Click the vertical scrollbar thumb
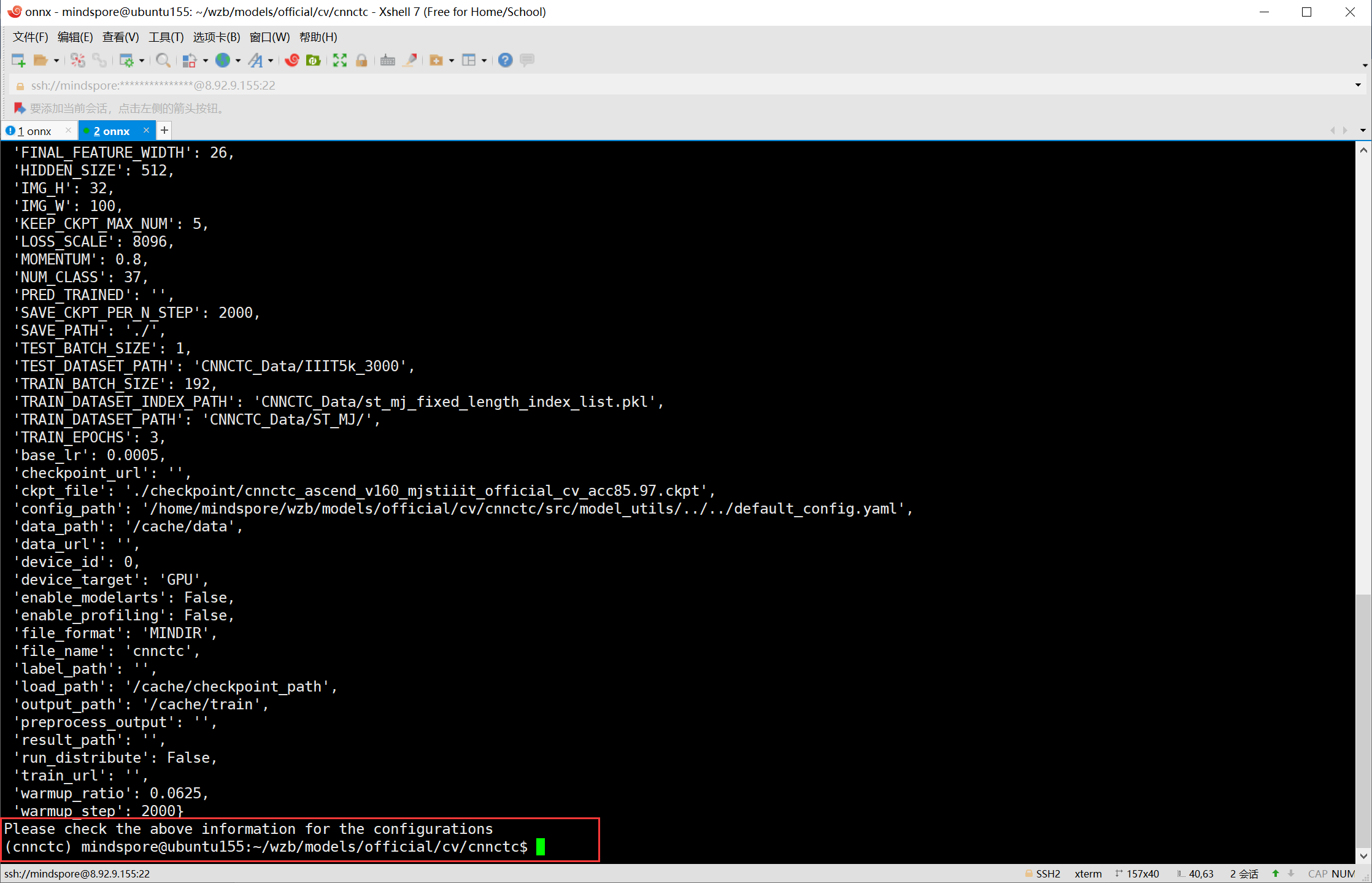The width and height of the screenshot is (1372, 883). click(1363, 720)
